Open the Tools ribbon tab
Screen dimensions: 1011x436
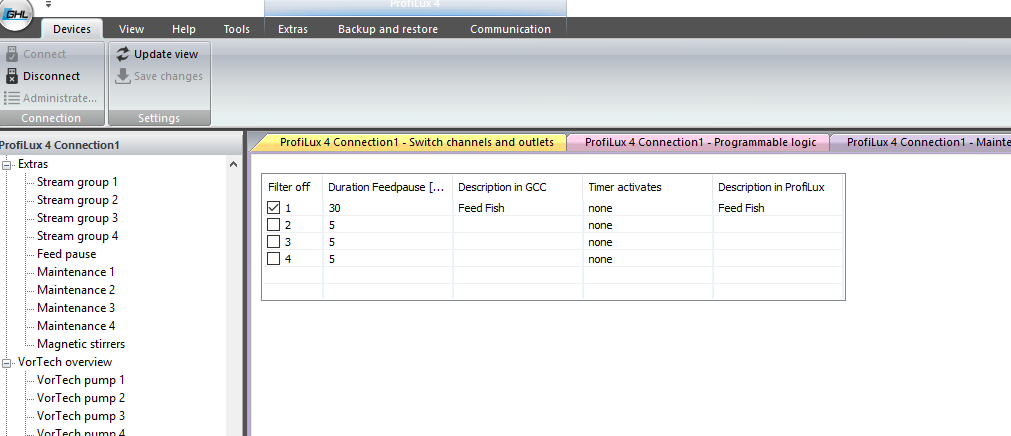click(x=237, y=29)
